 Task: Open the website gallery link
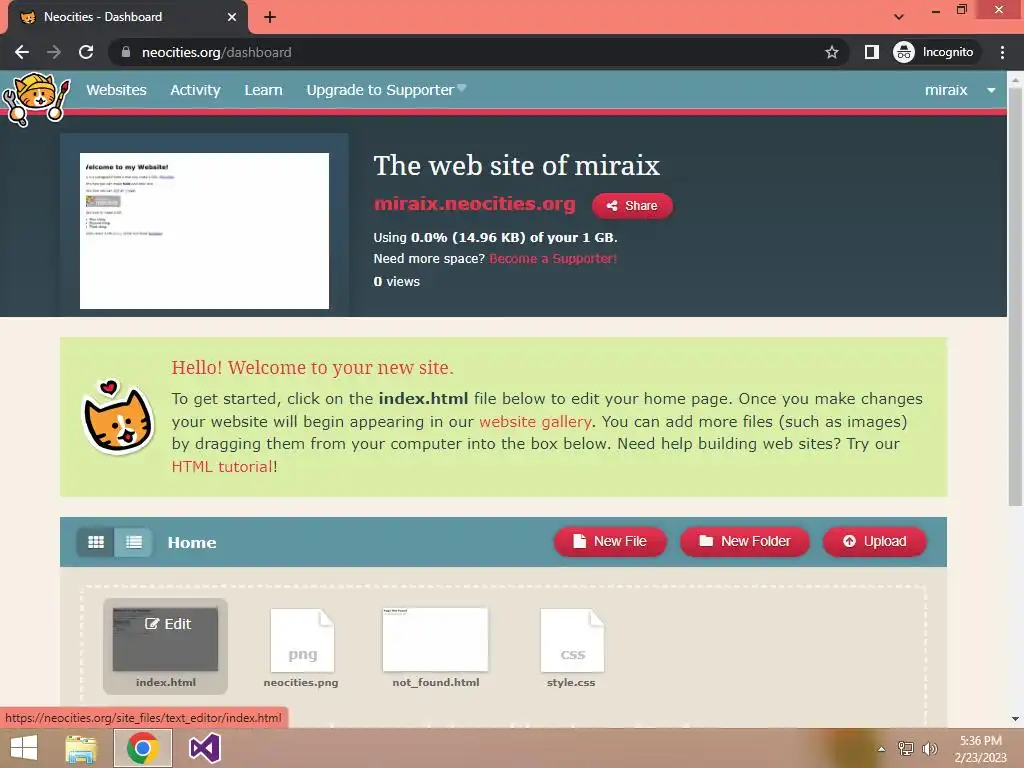536,422
